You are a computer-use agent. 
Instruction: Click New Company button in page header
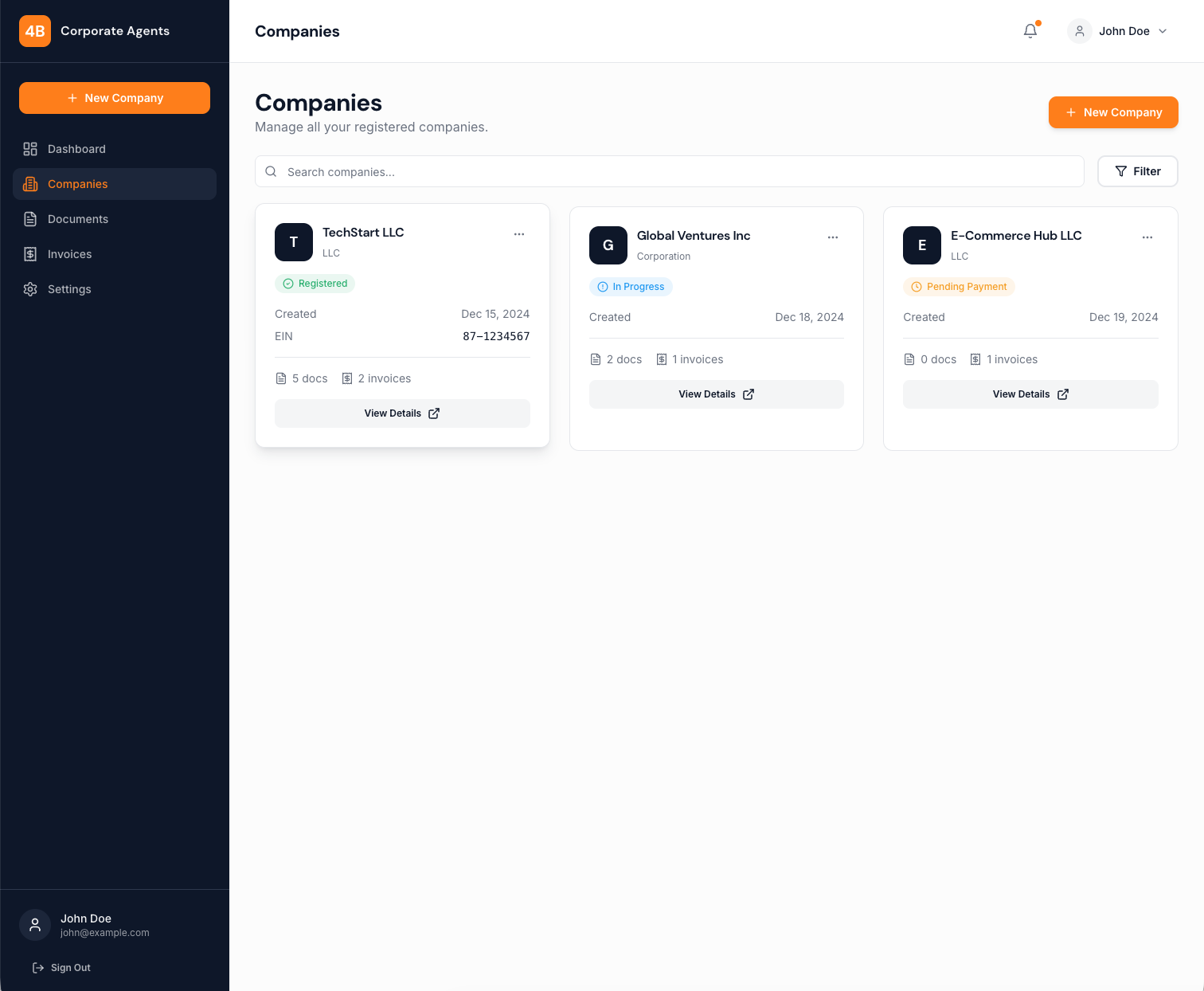click(1113, 112)
